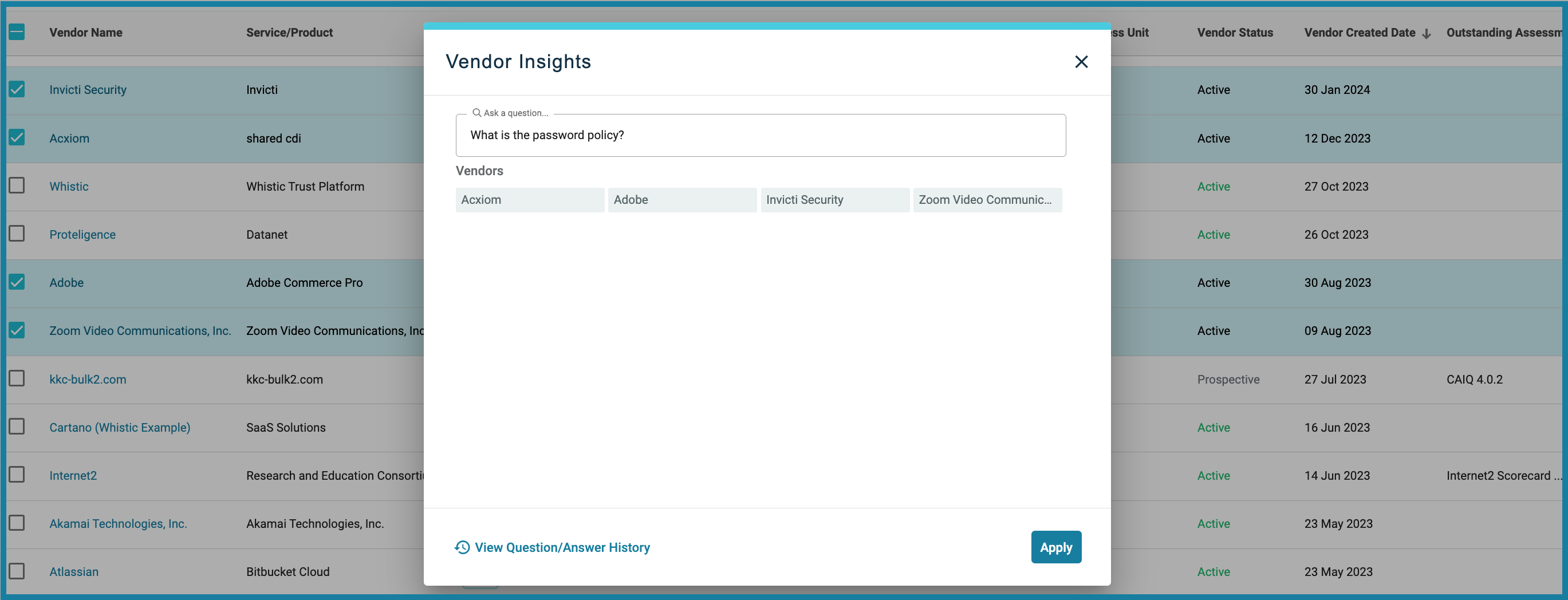Click the 'CAIQ 4.0.2' assessment cell
This screenshot has height=600, width=1568.
click(x=1474, y=379)
